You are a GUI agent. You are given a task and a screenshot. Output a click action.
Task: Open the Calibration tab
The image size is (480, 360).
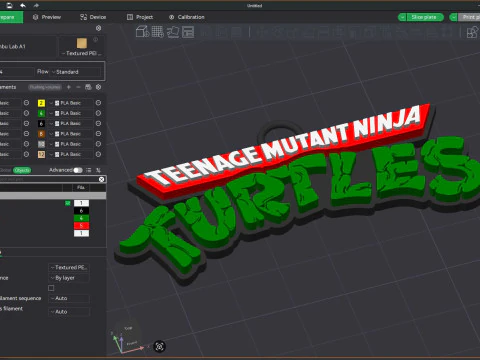click(187, 17)
